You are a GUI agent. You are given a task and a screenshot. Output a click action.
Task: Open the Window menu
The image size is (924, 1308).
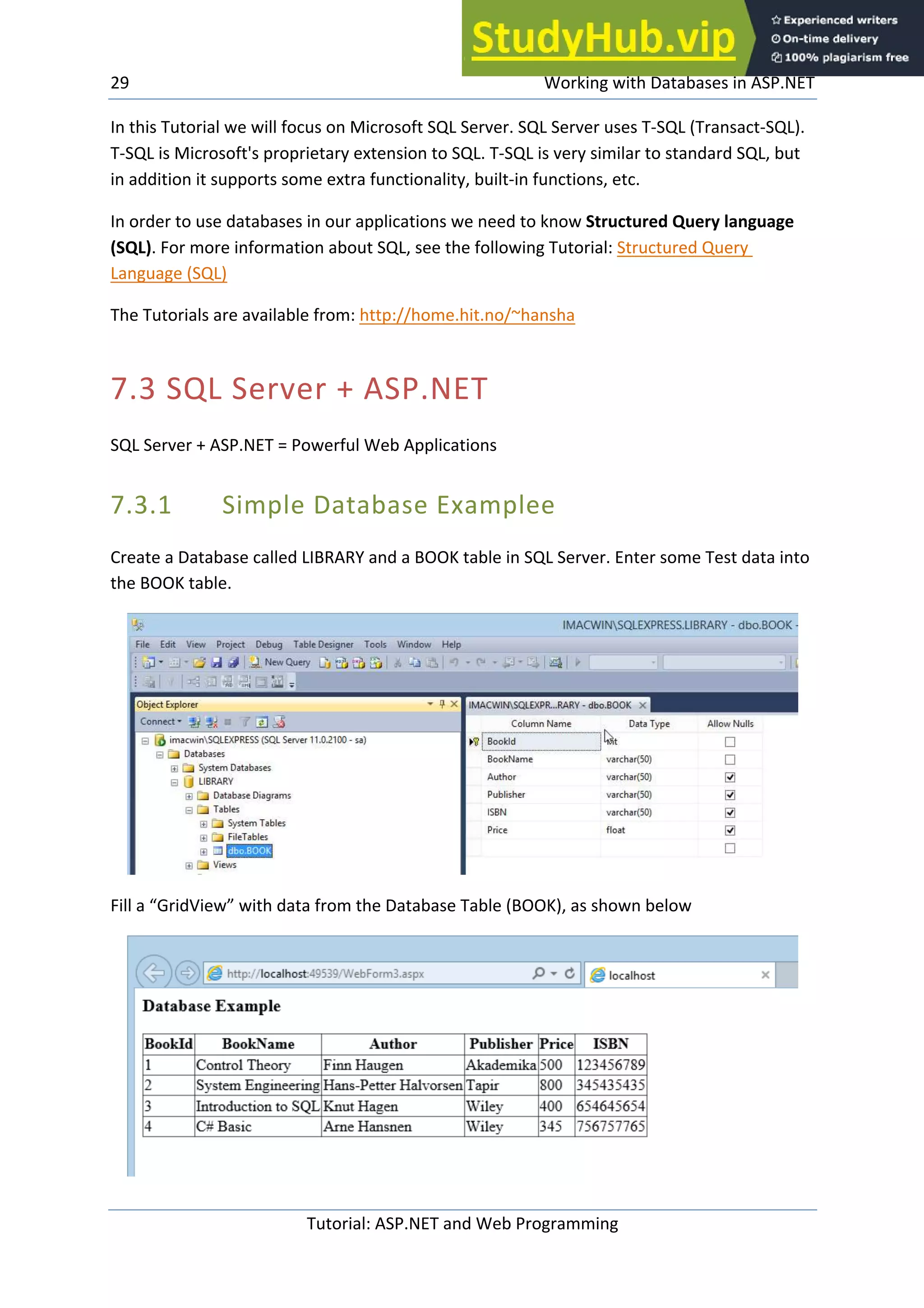tap(414, 645)
